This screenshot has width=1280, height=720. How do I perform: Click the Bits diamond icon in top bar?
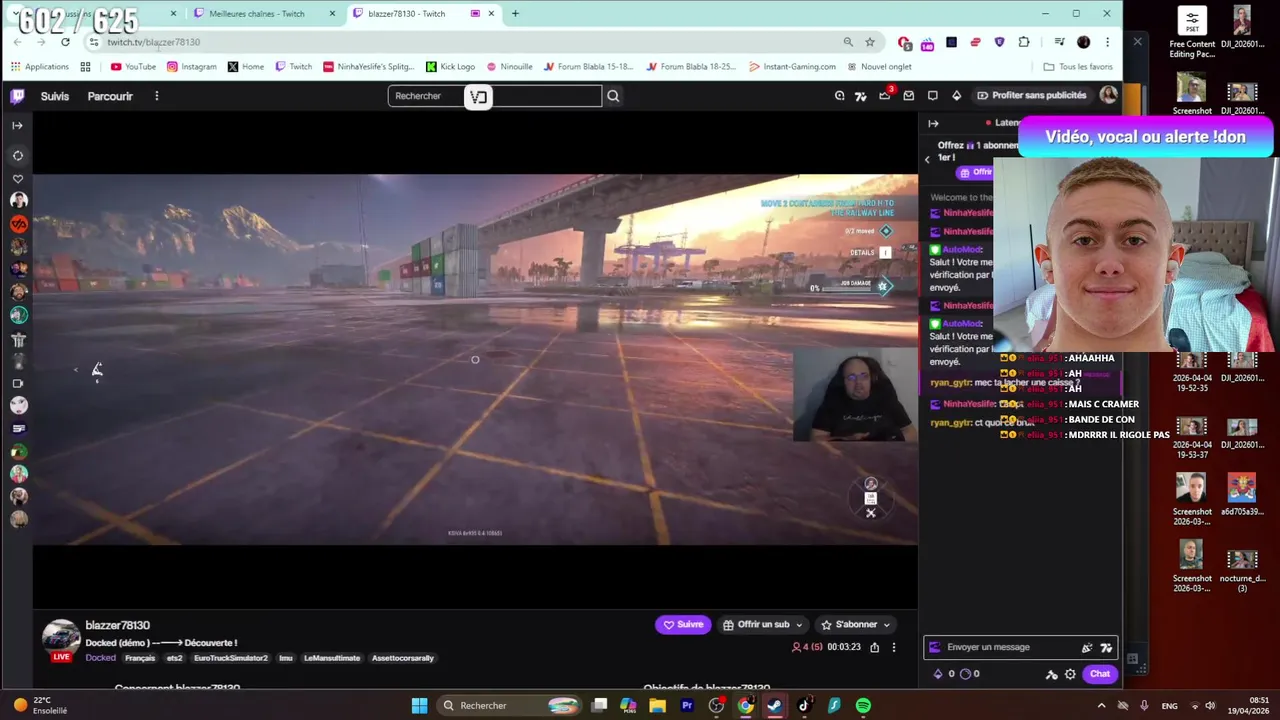(x=956, y=96)
